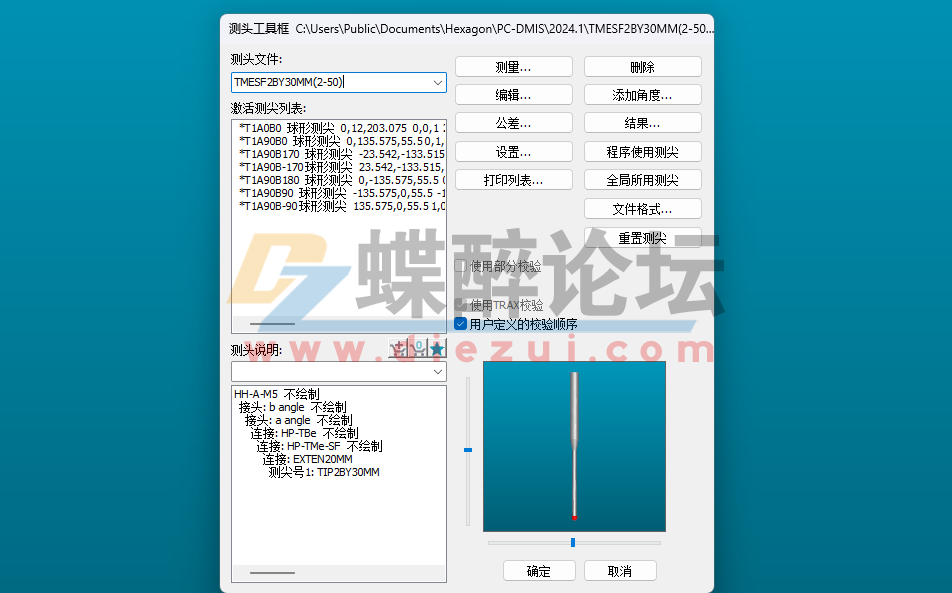952x593 pixels.
Task: Click the 测量 button
Action: pos(513,66)
